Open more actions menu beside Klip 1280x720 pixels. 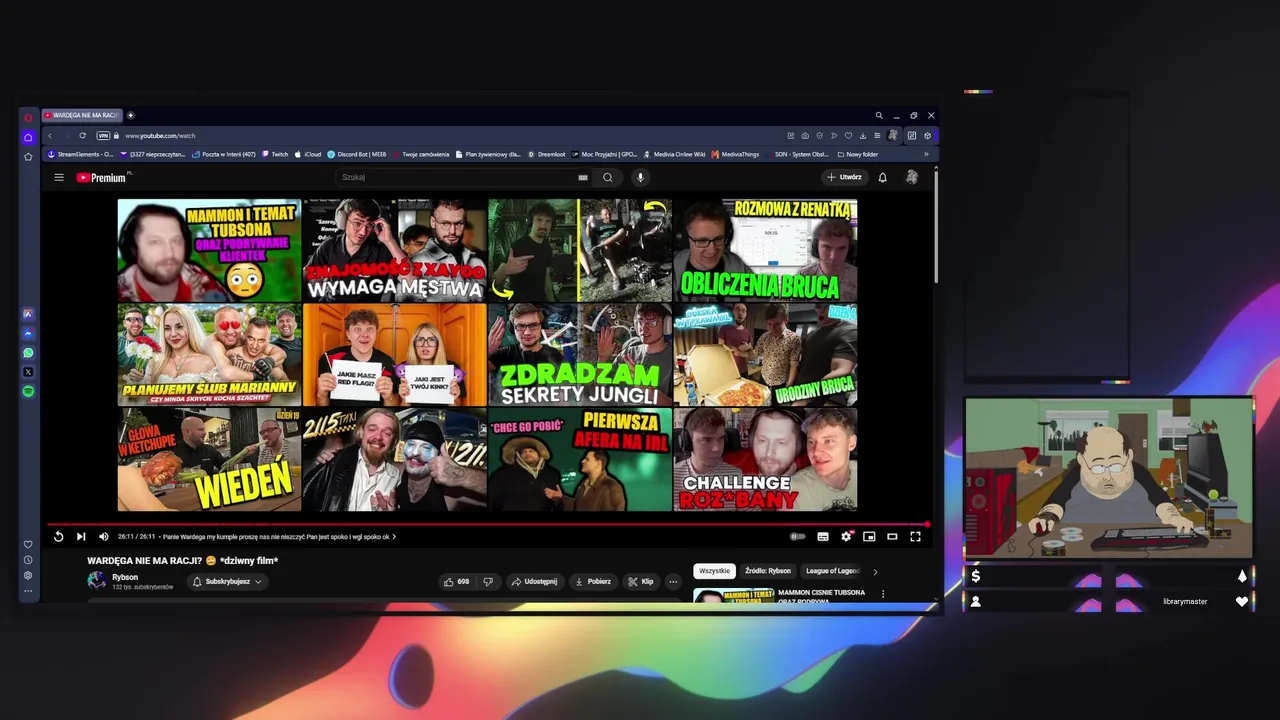pyautogui.click(x=673, y=581)
